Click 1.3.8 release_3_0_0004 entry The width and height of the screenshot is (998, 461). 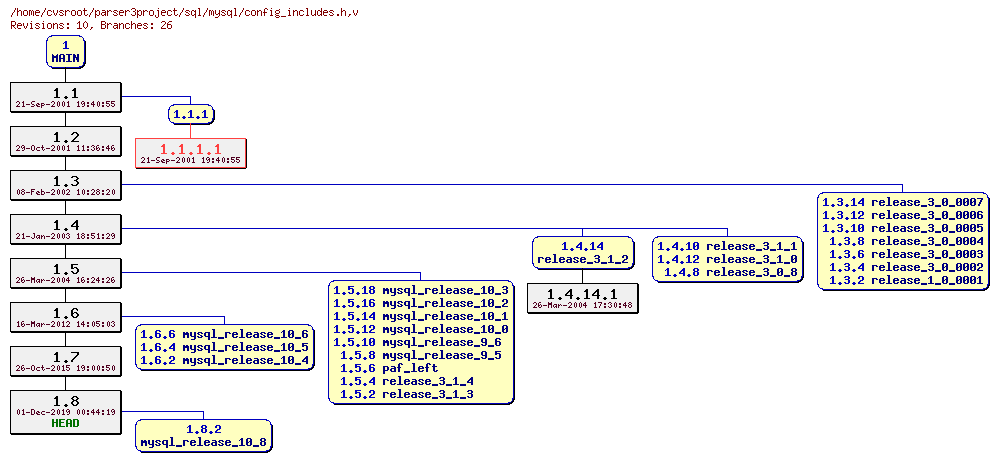pos(906,241)
